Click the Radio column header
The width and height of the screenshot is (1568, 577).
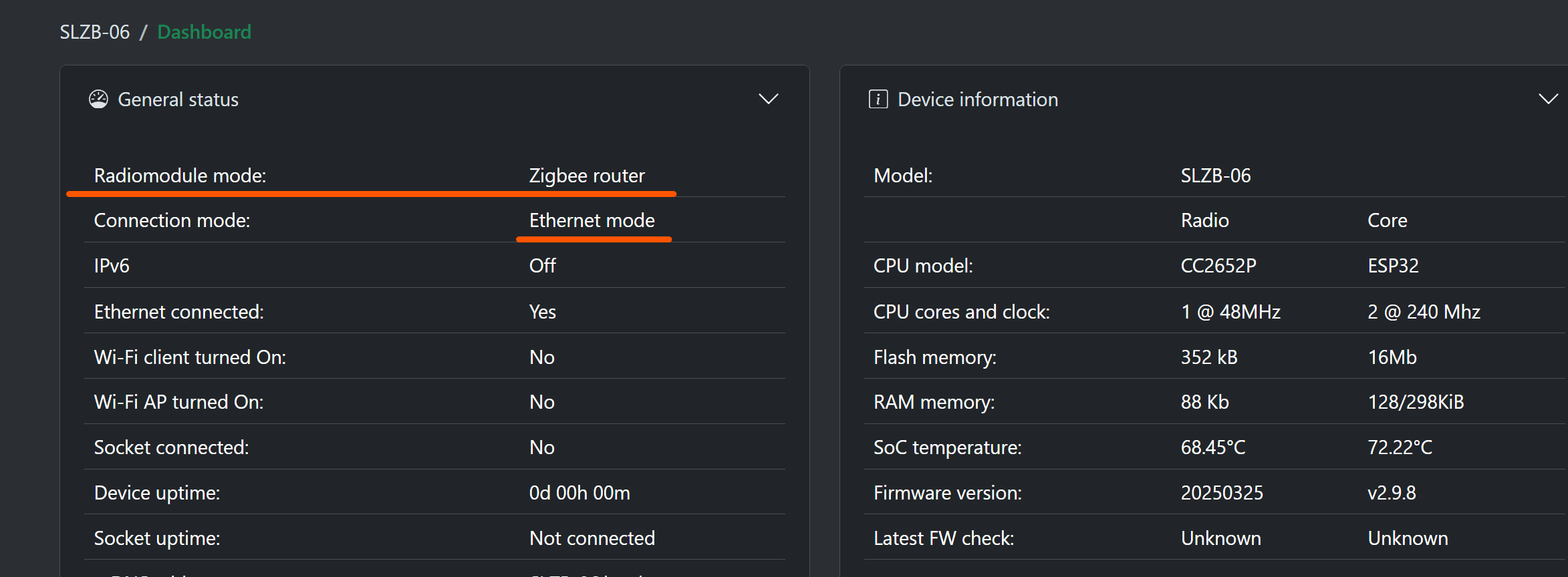pyautogui.click(x=1204, y=220)
